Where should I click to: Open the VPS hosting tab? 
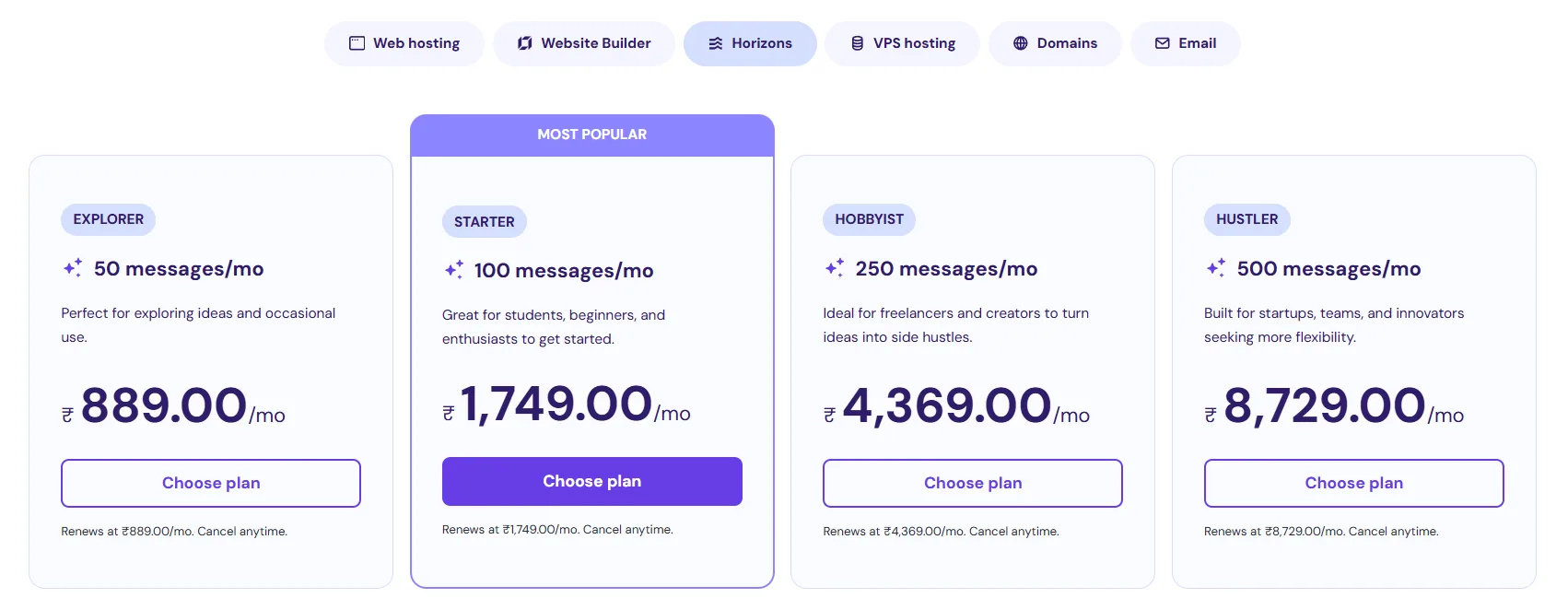(902, 43)
